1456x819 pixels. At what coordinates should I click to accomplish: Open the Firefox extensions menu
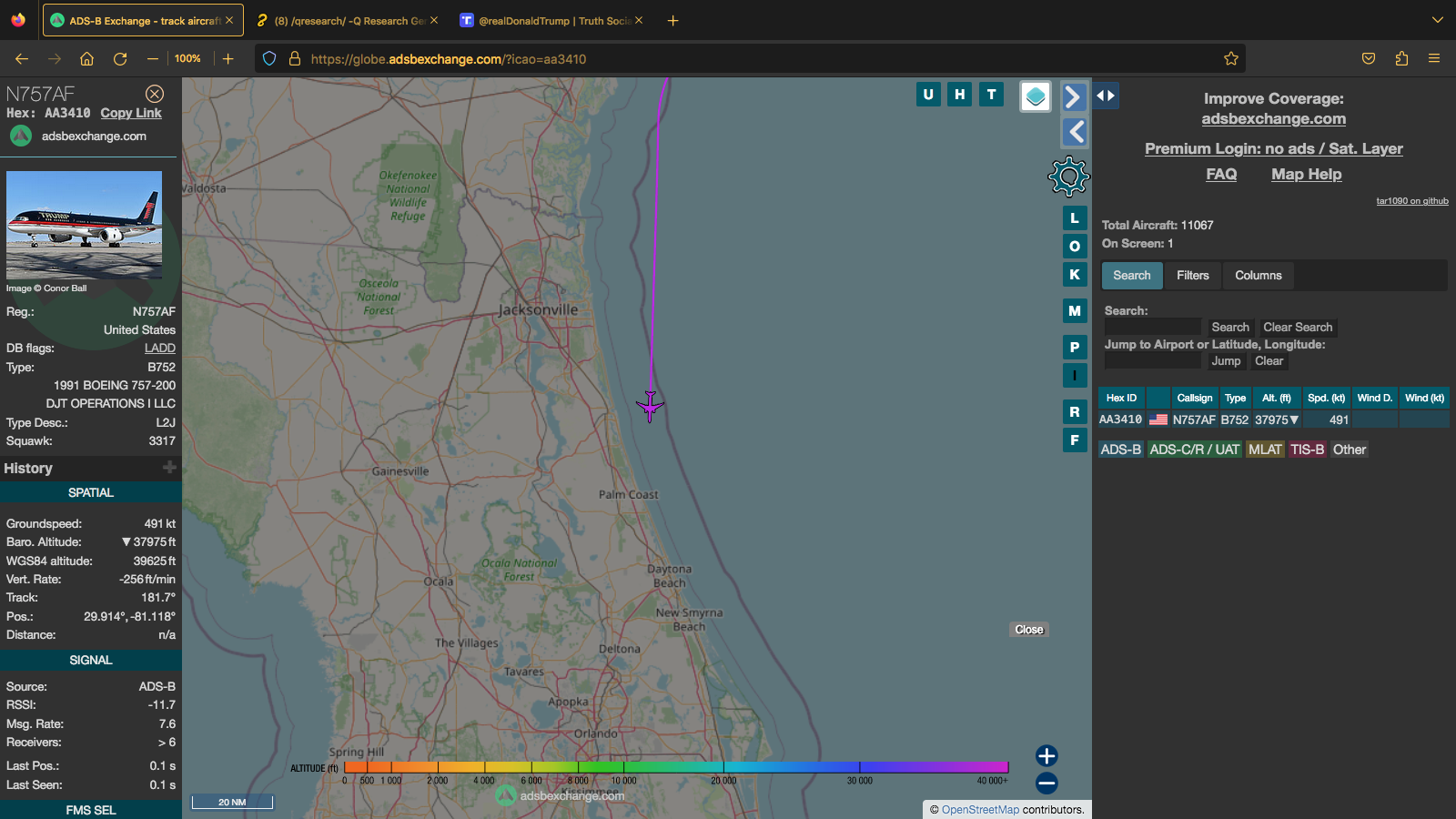(x=1401, y=58)
